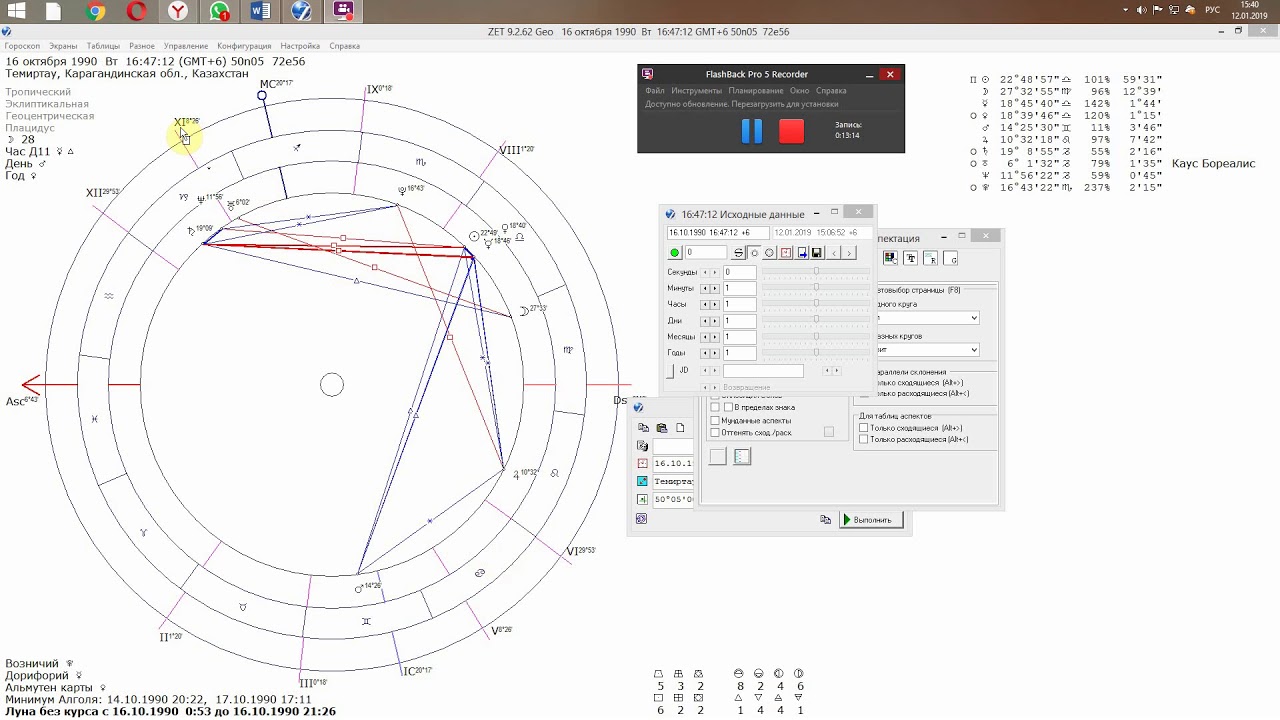Click the update available notice in FlashBack
Viewport: 1280px width, 720px height.
tap(741, 104)
